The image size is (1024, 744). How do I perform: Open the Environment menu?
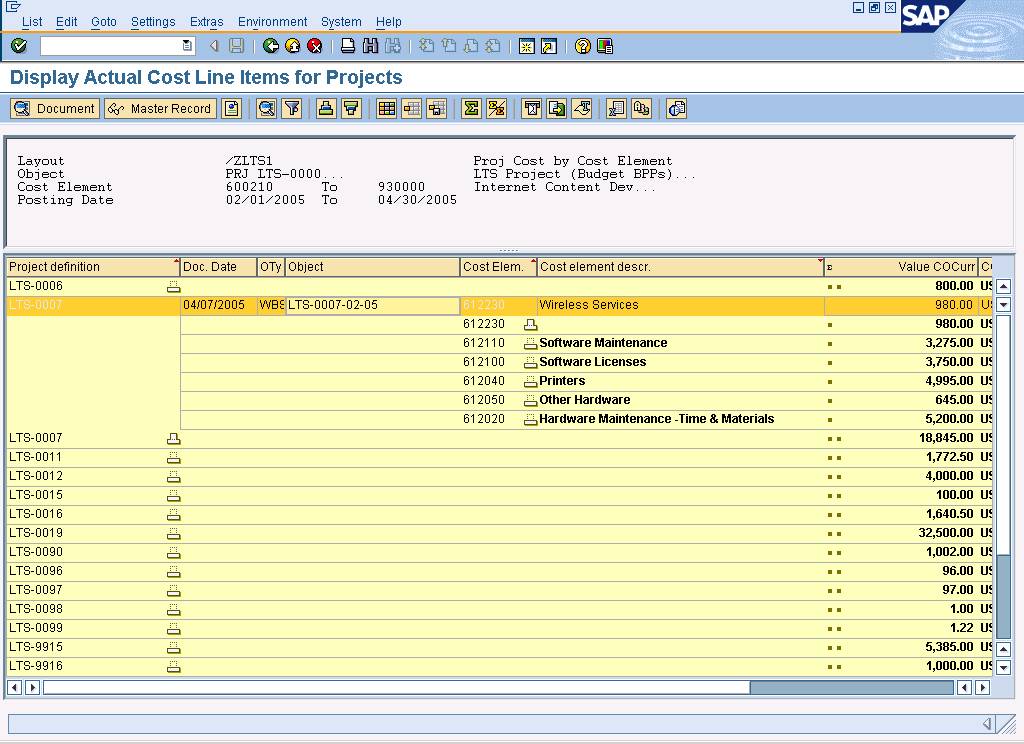(x=272, y=22)
